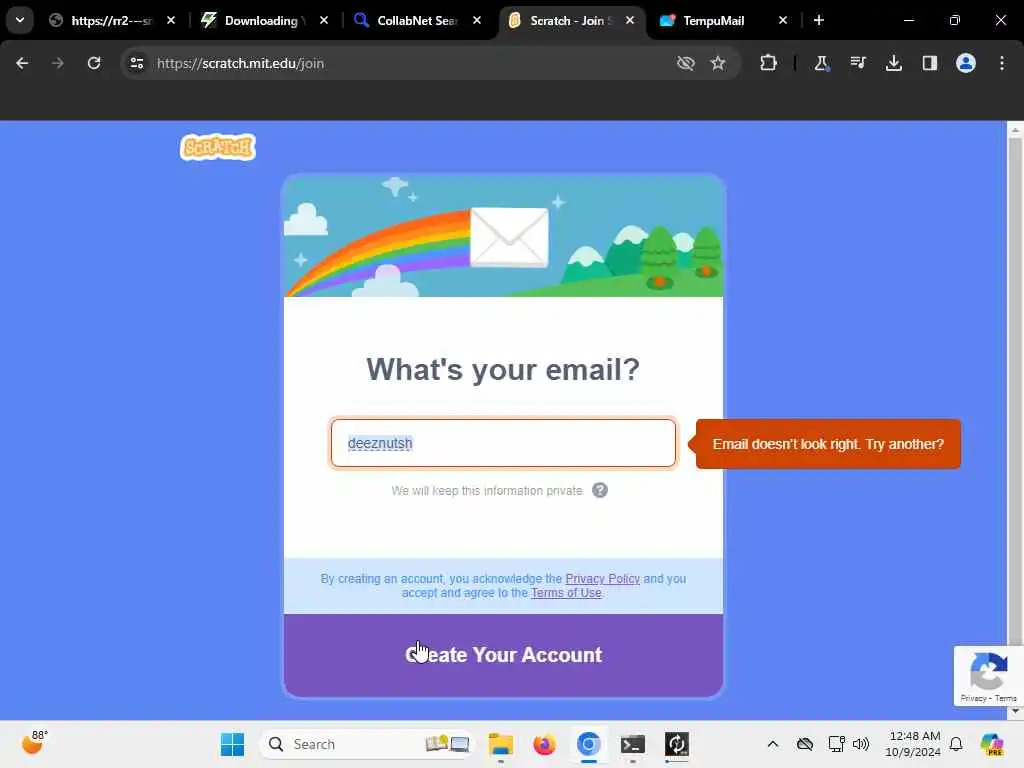Click the reCAPTCHA badge
Viewport: 1024px width, 768px height.
(988, 676)
